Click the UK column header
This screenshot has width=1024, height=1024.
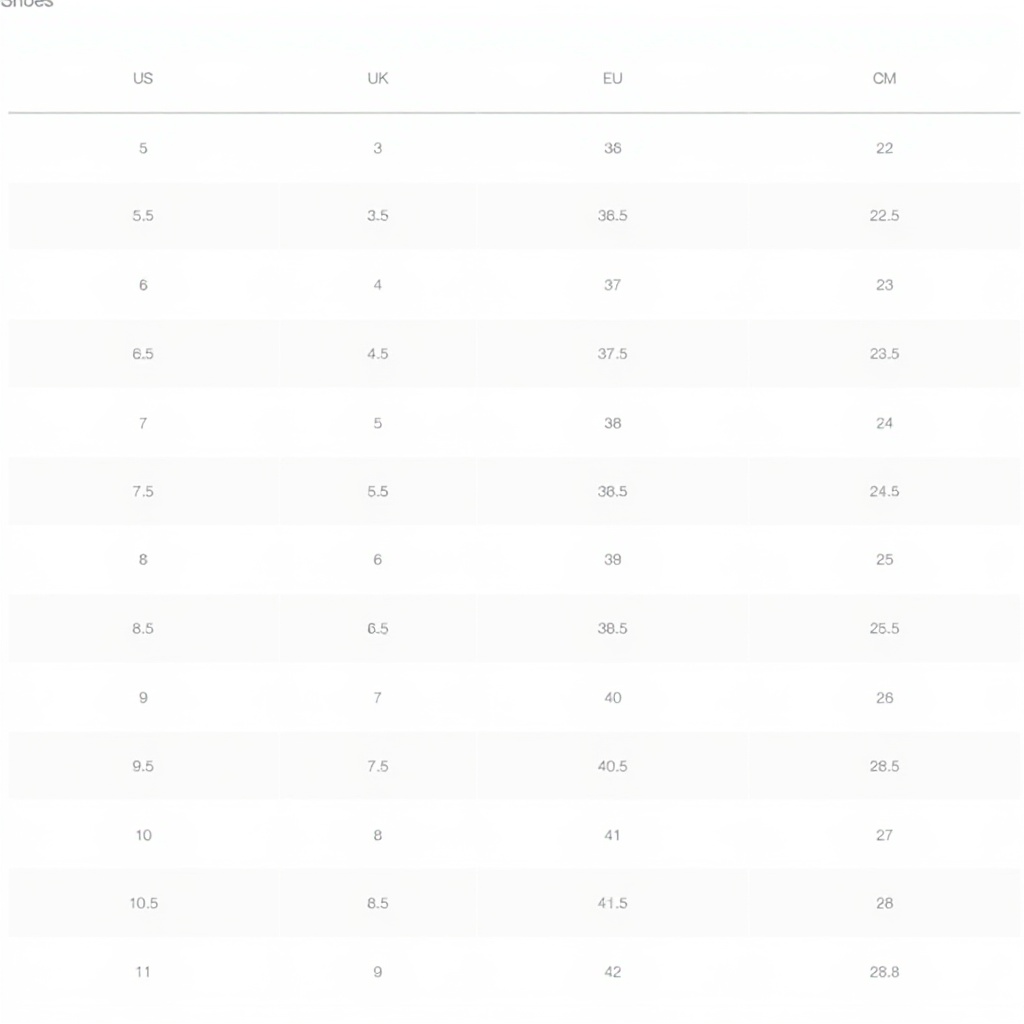click(x=377, y=78)
